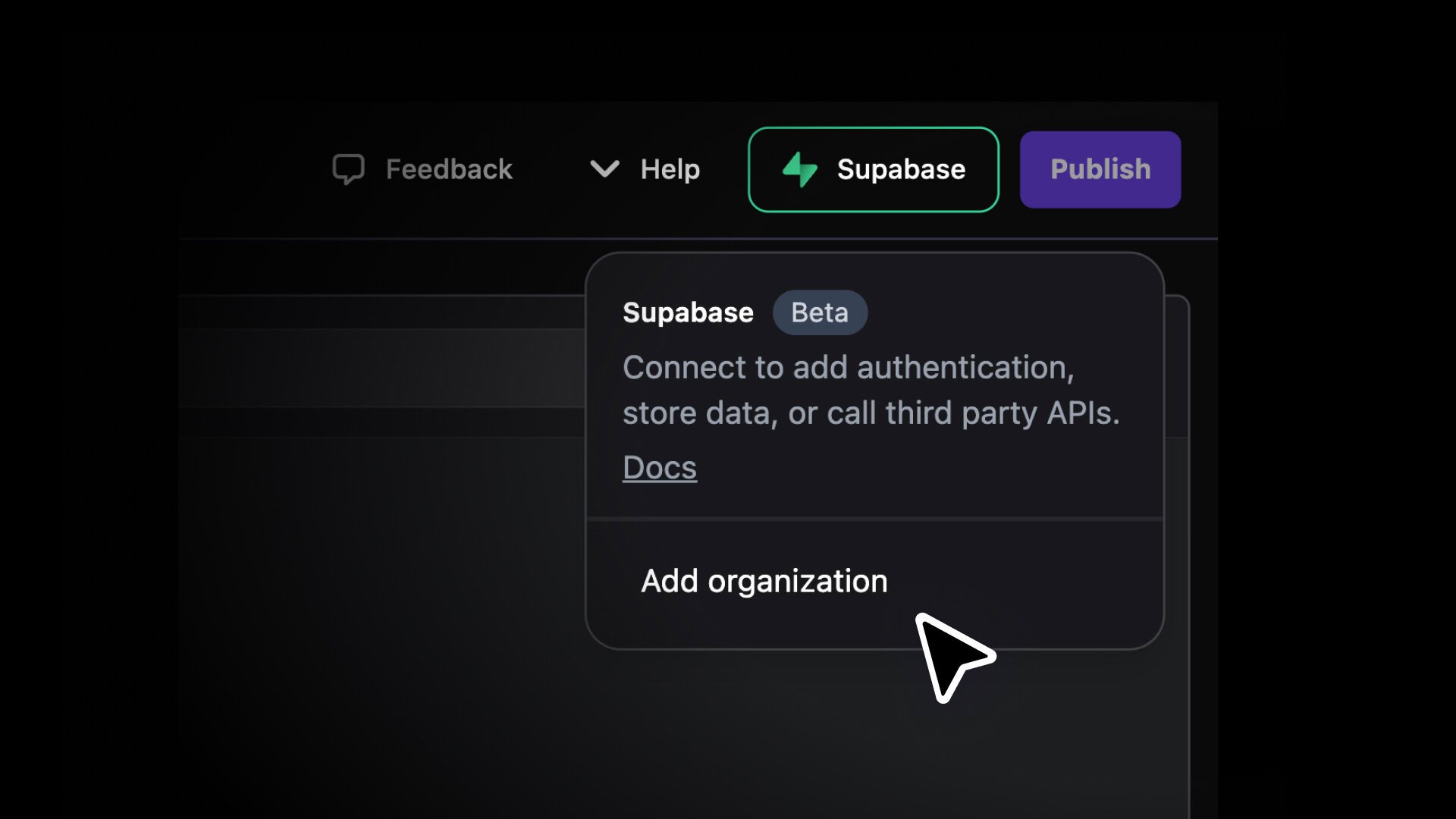Select Add organization in the Supabase panel
1456x819 pixels.
click(764, 581)
